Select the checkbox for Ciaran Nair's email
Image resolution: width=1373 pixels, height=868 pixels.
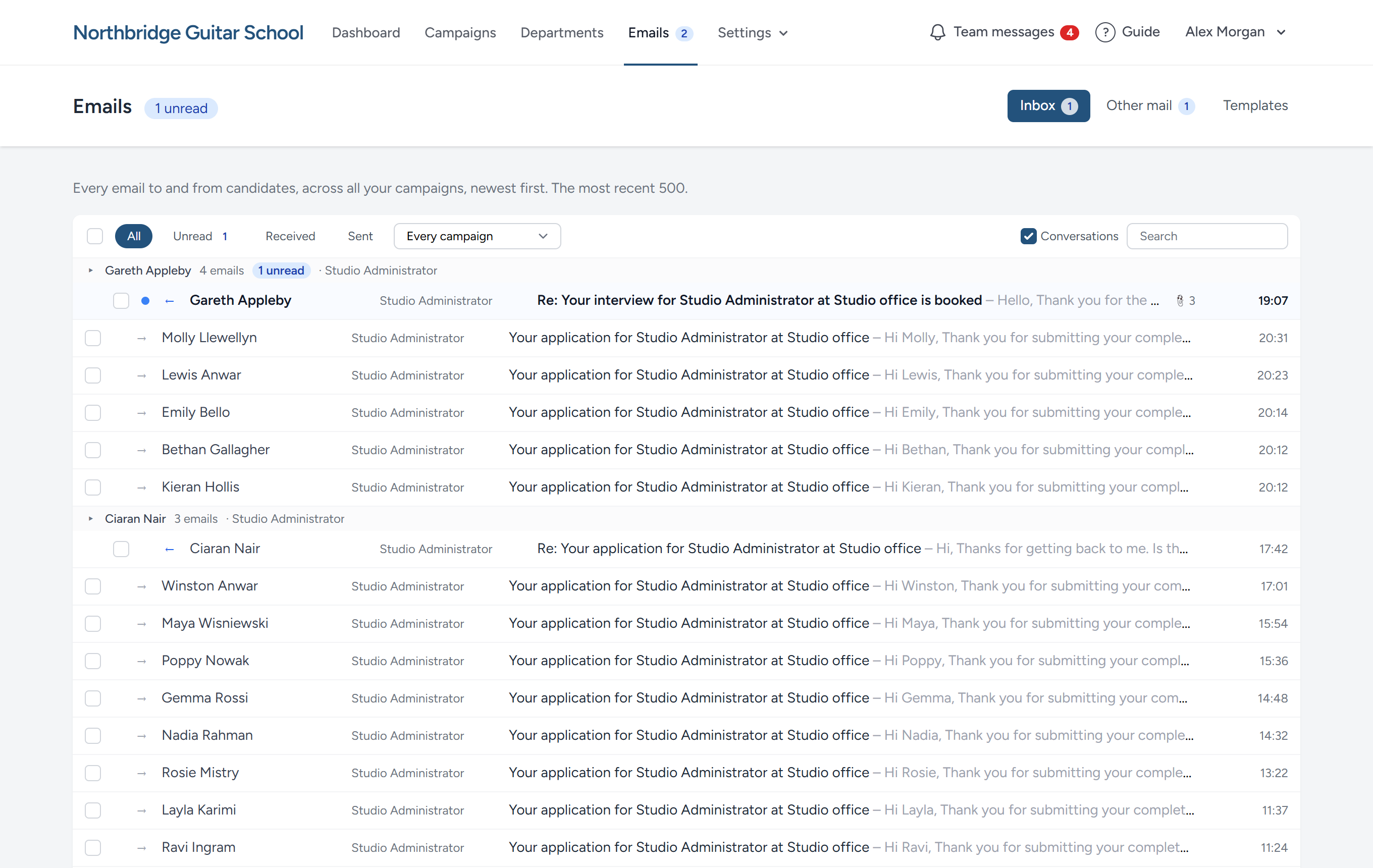[x=121, y=550]
